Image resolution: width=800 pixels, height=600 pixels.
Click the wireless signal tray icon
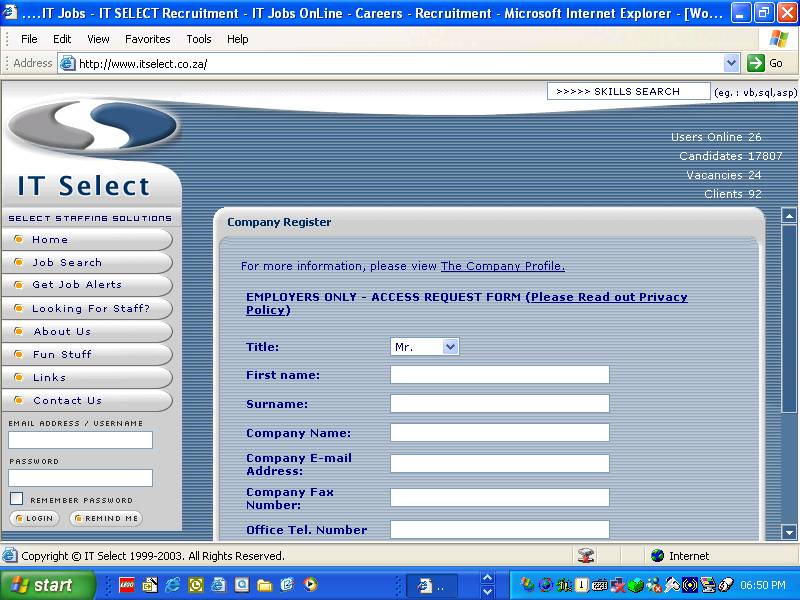point(690,585)
